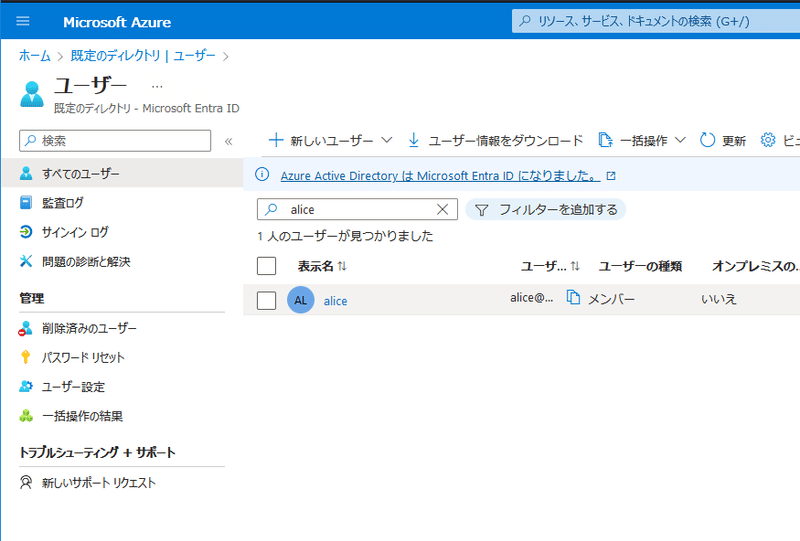Screen dimensions: 800x541
Task: Click the magnifier icon in global search
Action: (524, 21)
